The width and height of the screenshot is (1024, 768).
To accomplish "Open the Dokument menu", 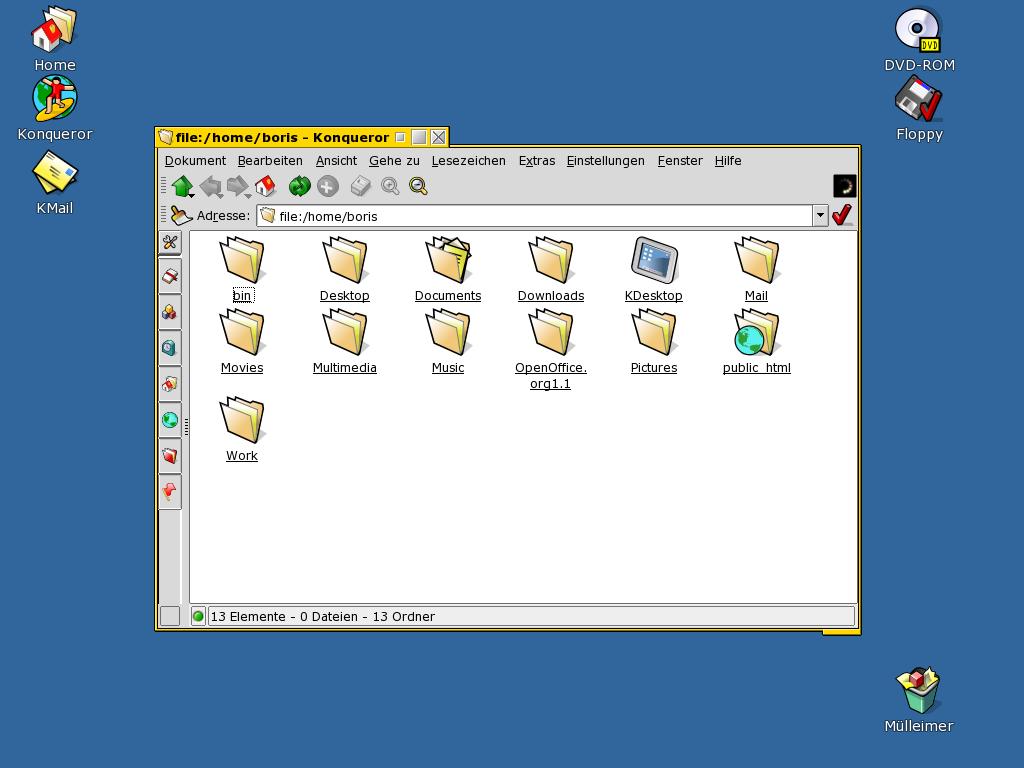I will [x=195, y=161].
